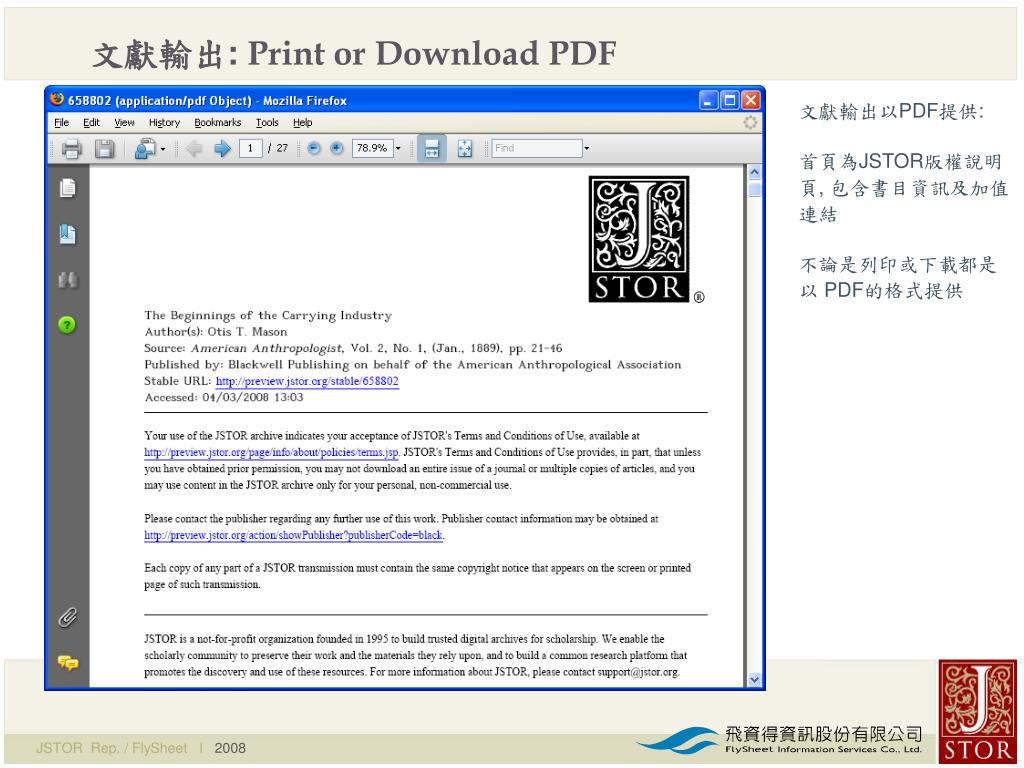The width and height of the screenshot is (1024, 768).
Task: Click the 78.9% zoom level field
Action: [x=372, y=148]
